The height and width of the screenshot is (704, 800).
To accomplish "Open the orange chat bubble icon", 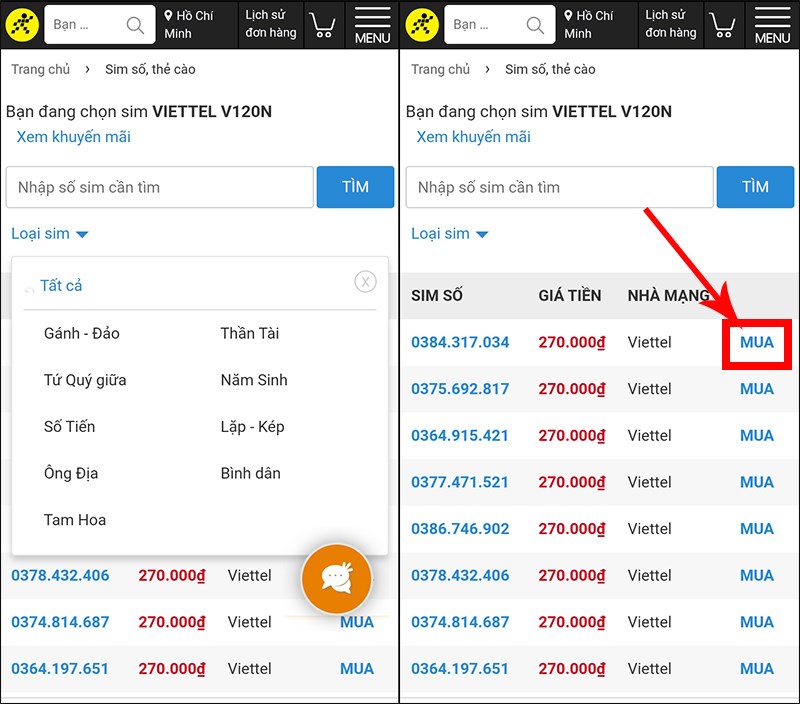I will pyautogui.click(x=337, y=578).
